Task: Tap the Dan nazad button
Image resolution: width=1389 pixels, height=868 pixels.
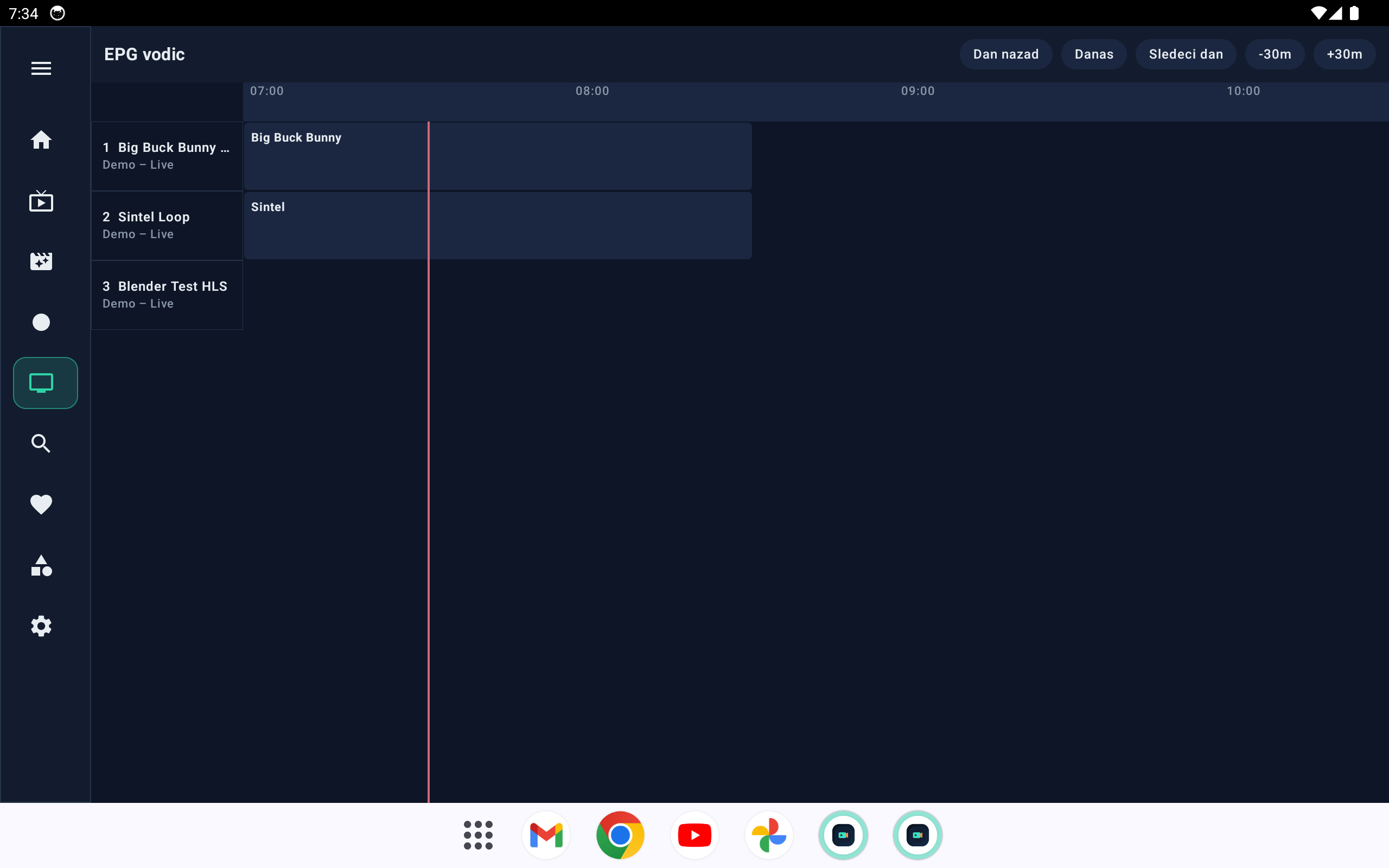Action: tap(1005, 54)
